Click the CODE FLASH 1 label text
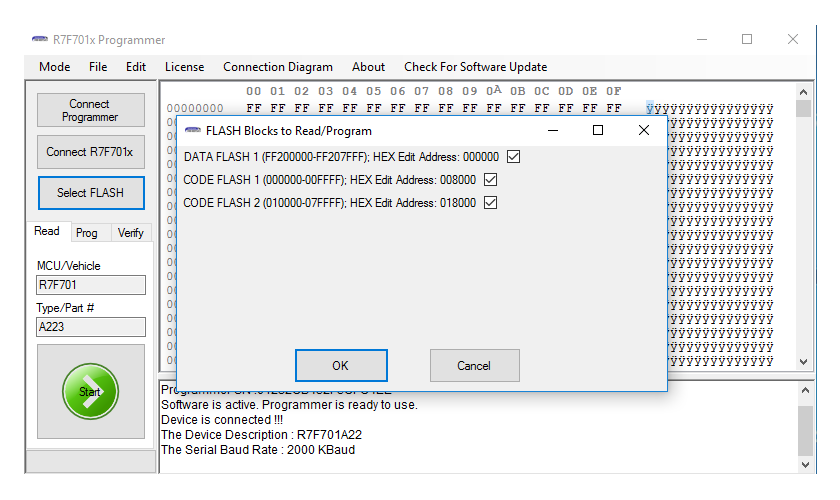 [x=329, y=180]
